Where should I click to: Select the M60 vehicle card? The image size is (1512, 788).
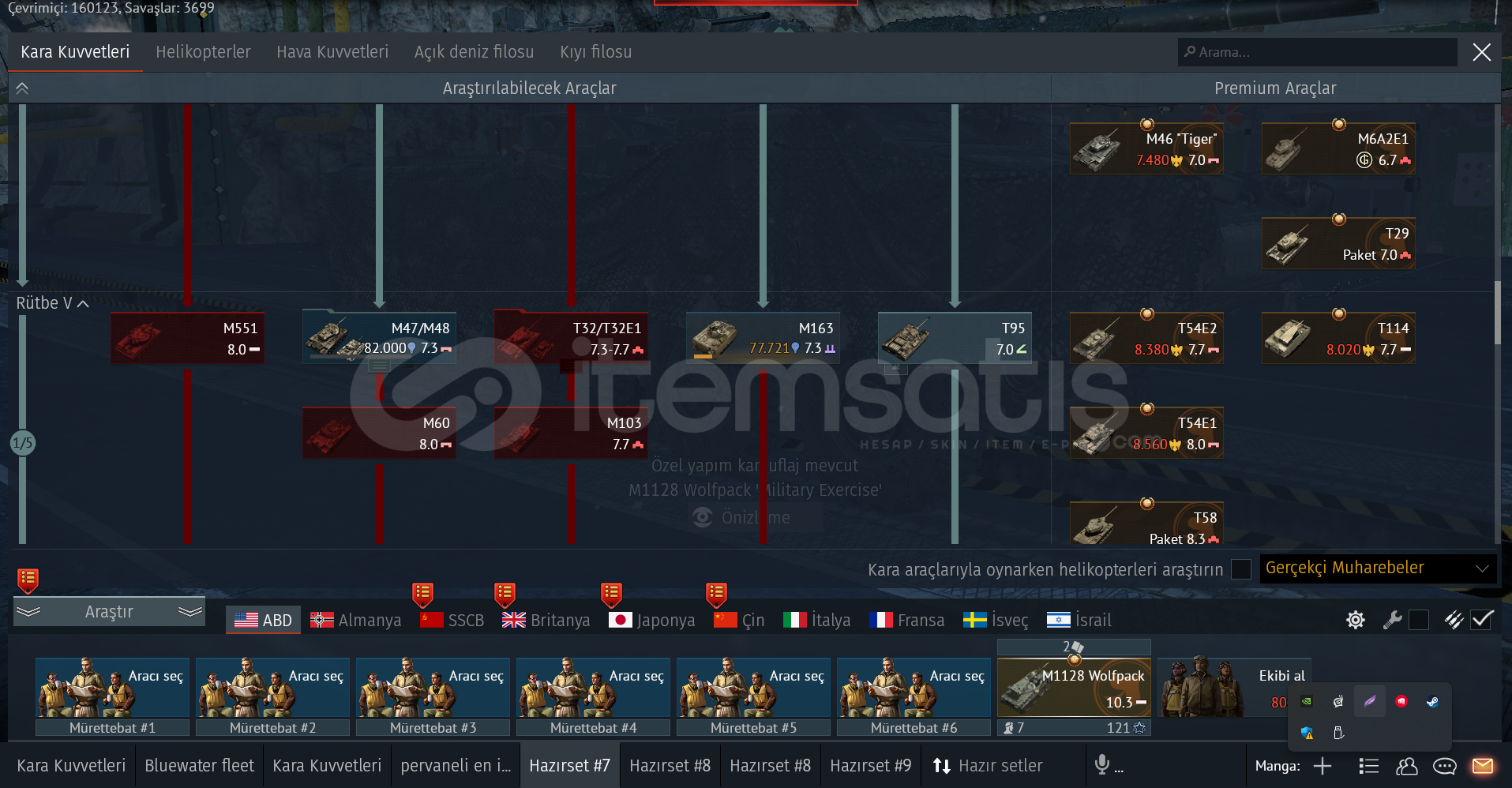(379, 433)
